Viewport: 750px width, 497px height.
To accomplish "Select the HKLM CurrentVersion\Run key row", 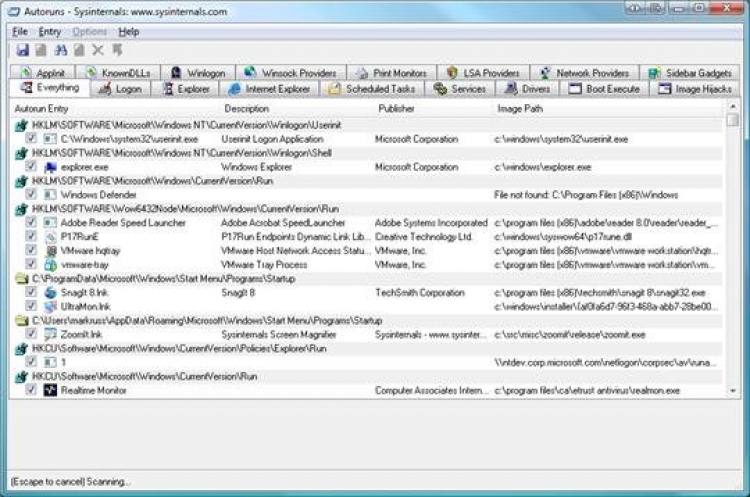I will [x=368, y=181].
